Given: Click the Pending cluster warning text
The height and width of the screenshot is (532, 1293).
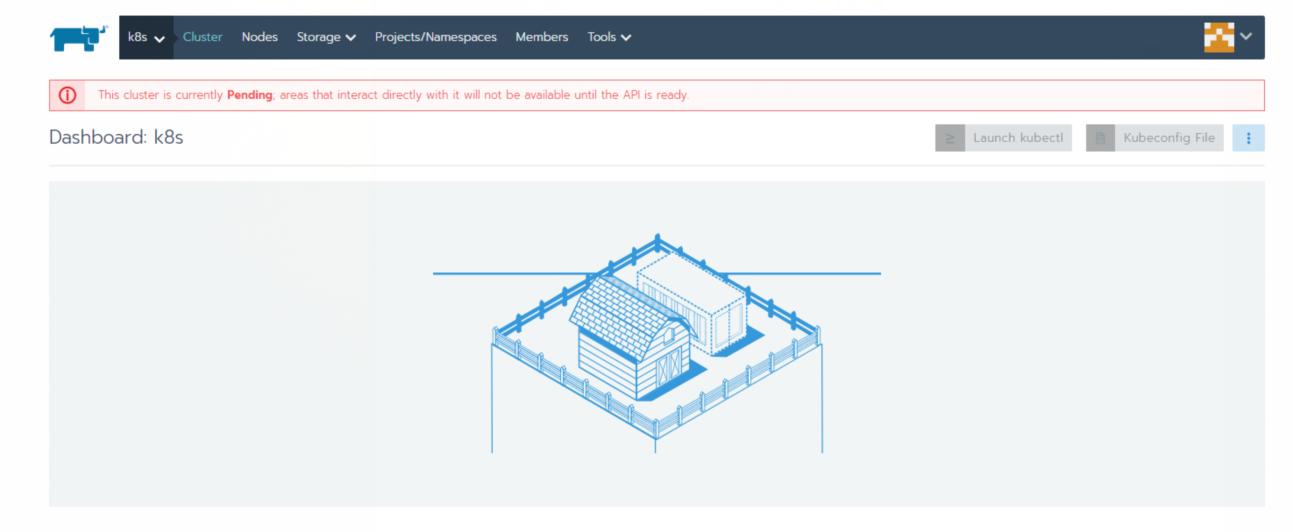Looking at the screenshot, I should tap(393, 95).
